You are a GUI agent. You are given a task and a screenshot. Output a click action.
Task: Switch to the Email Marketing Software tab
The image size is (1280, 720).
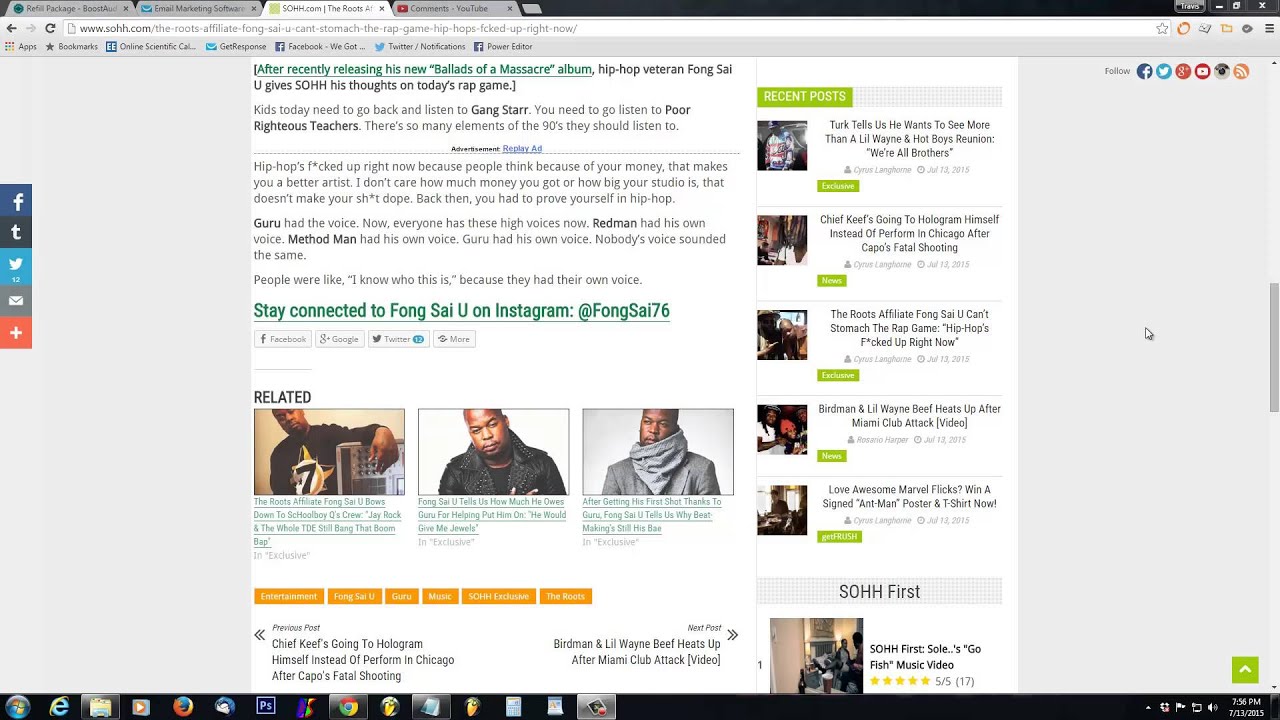[199, 8]
